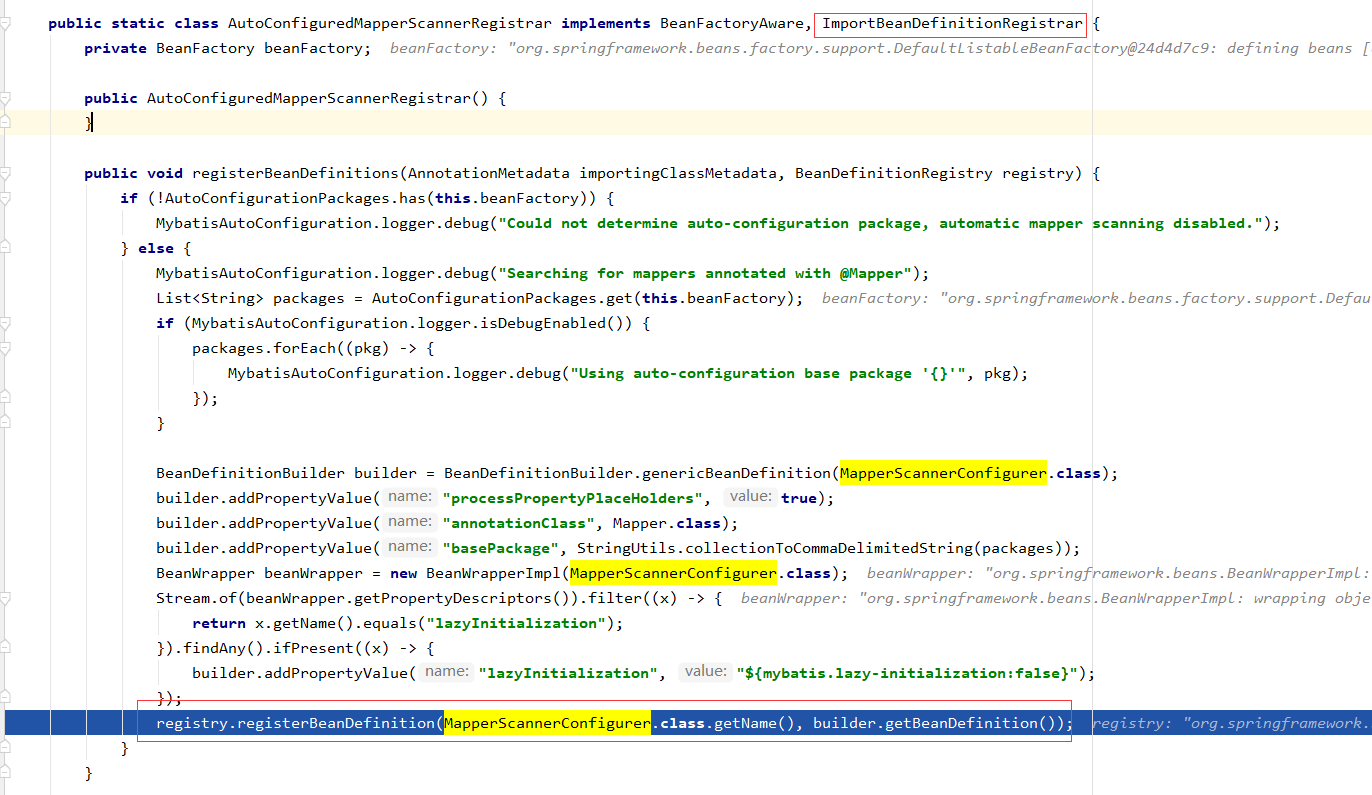Click the red-boxed ImportBeanDefinitionRegistrar interface name

pos(950,23)
